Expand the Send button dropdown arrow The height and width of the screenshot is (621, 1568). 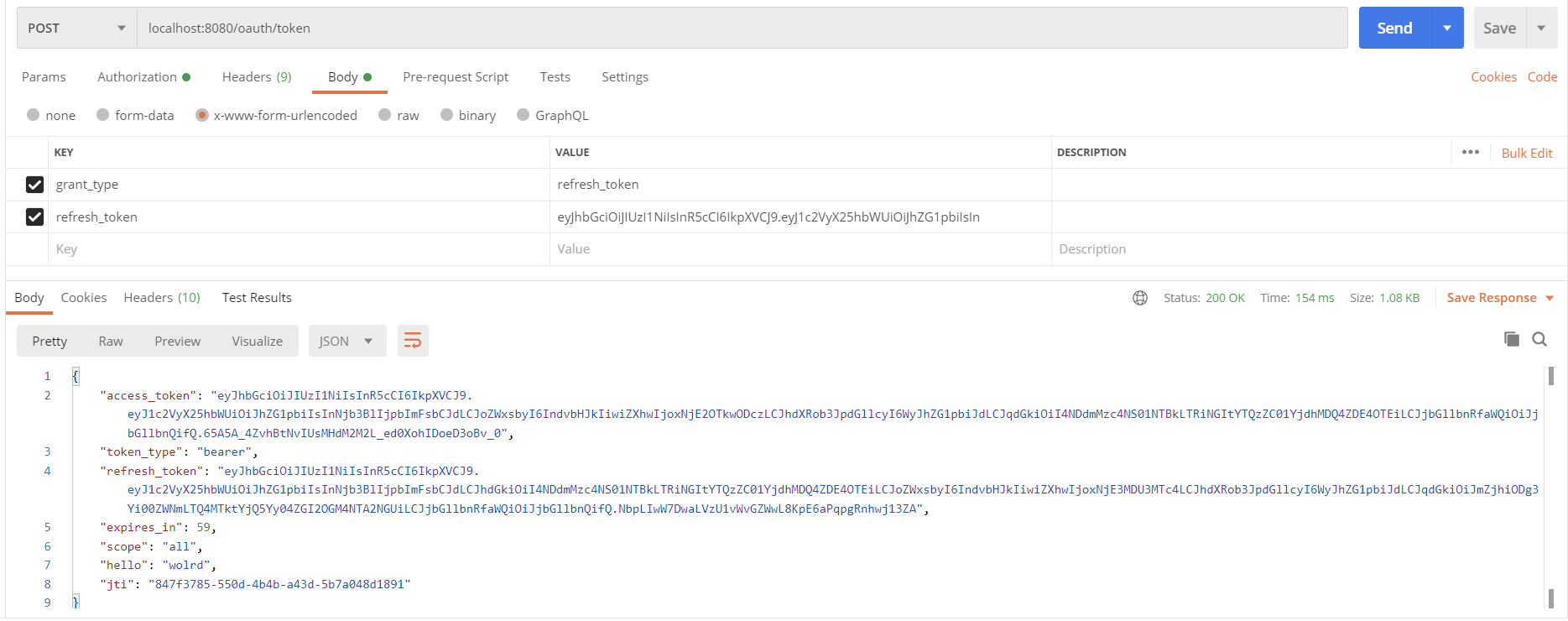pos(1447,29)
